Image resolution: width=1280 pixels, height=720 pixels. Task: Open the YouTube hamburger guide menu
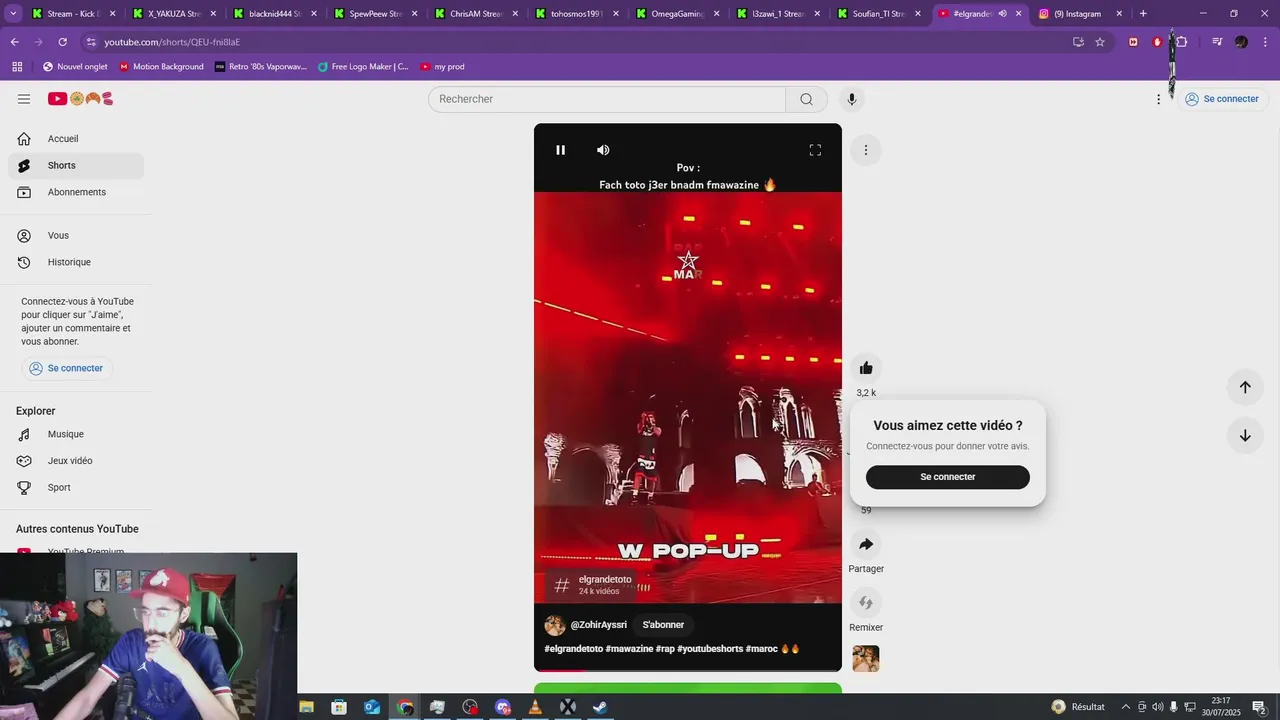[x=24, y=99]
